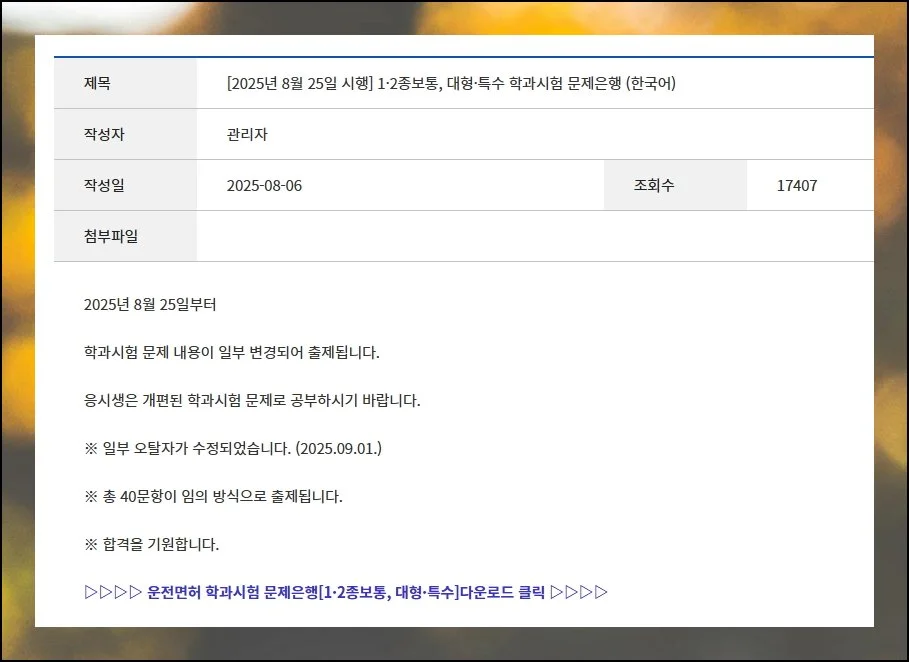Image resolution: width=909 pixels, height=662 pixels.
Task: Click the author name 관리자
Action: click(247, 134)
